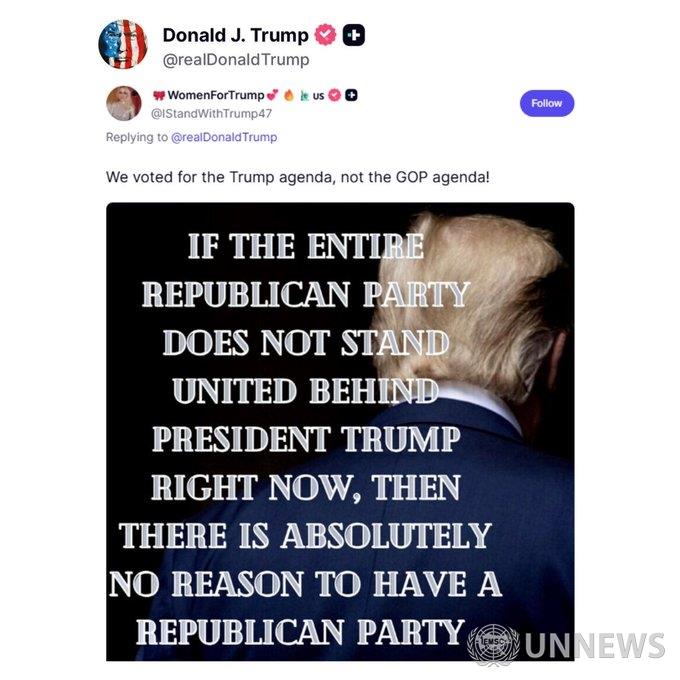Click the UNNEWS watermark logo emblem
Image resolution: width=680 pixels, height=680 pixels.
pyautogui.click(x=493, y=644)
